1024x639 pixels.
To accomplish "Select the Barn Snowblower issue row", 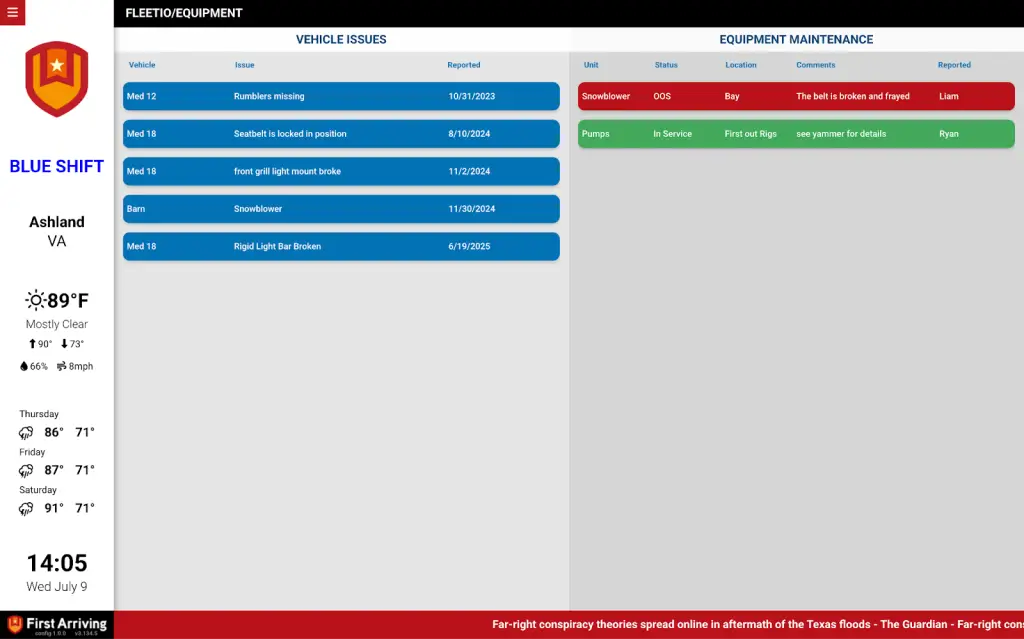I will click(x=341, y=209).
